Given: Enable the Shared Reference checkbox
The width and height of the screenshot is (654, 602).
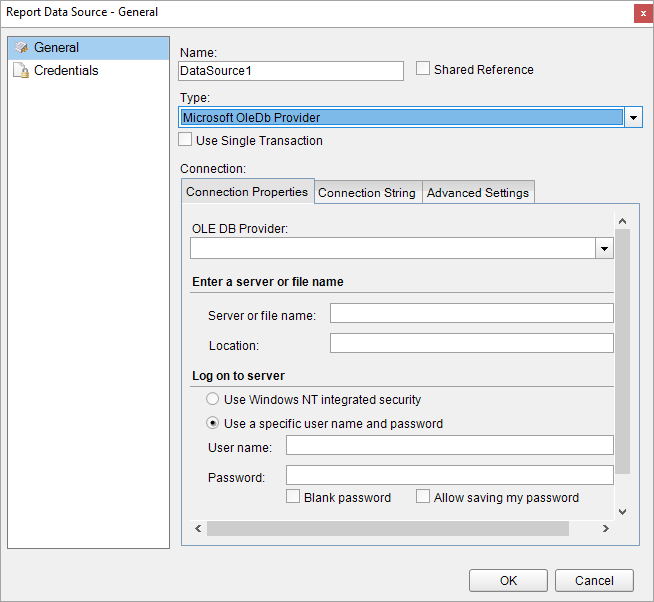Looking at the screenshot, I should coord(423,68).
